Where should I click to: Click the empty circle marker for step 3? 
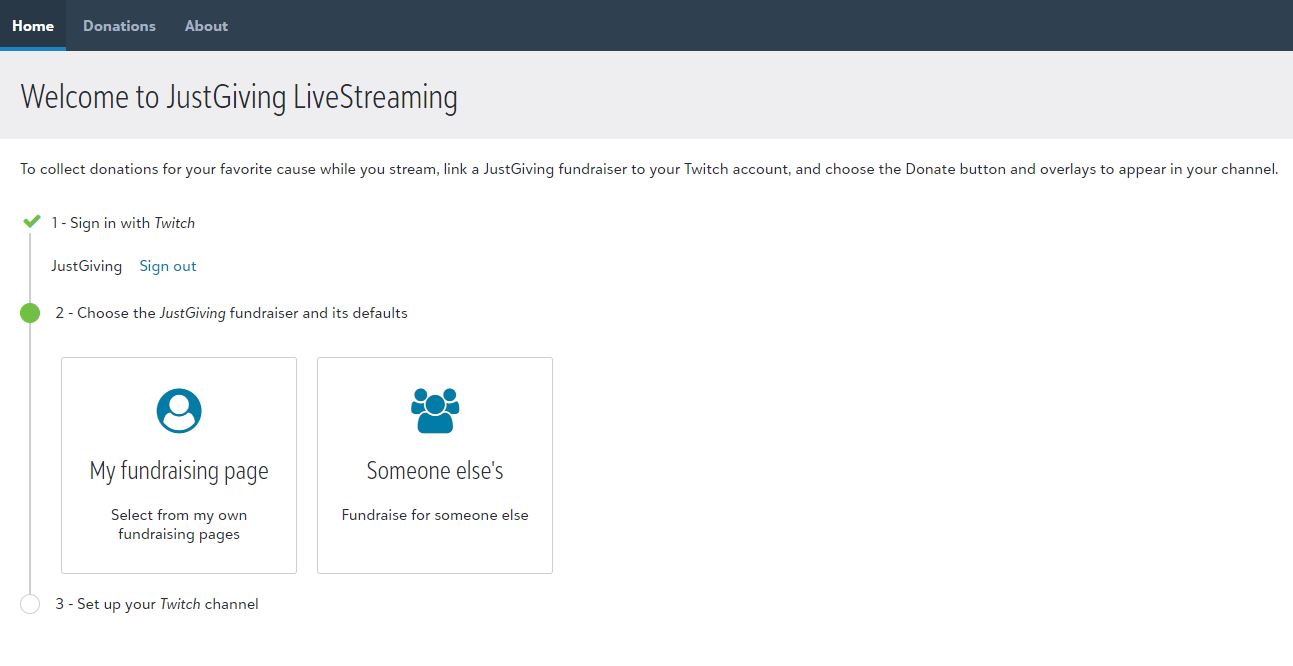30,604
